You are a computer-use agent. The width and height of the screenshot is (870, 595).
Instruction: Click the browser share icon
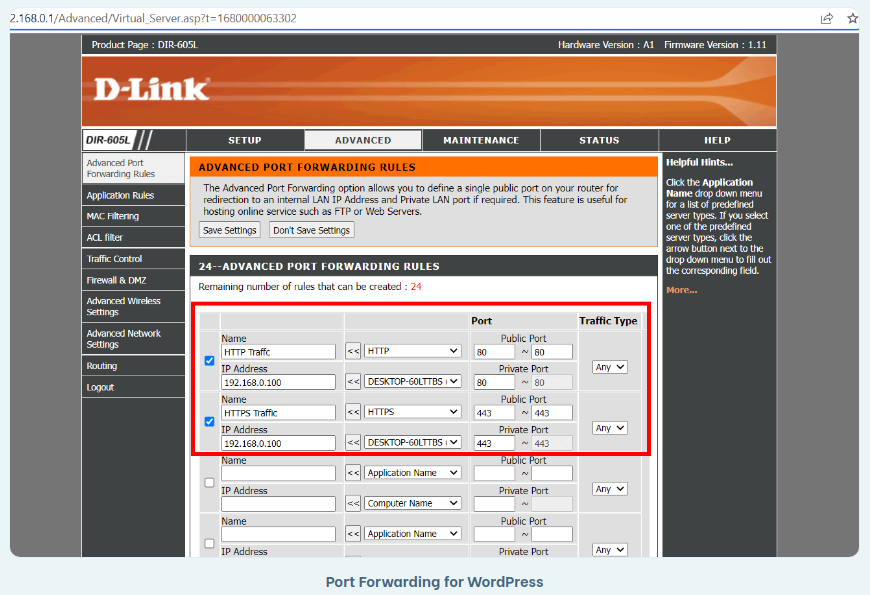pos(827,18)
